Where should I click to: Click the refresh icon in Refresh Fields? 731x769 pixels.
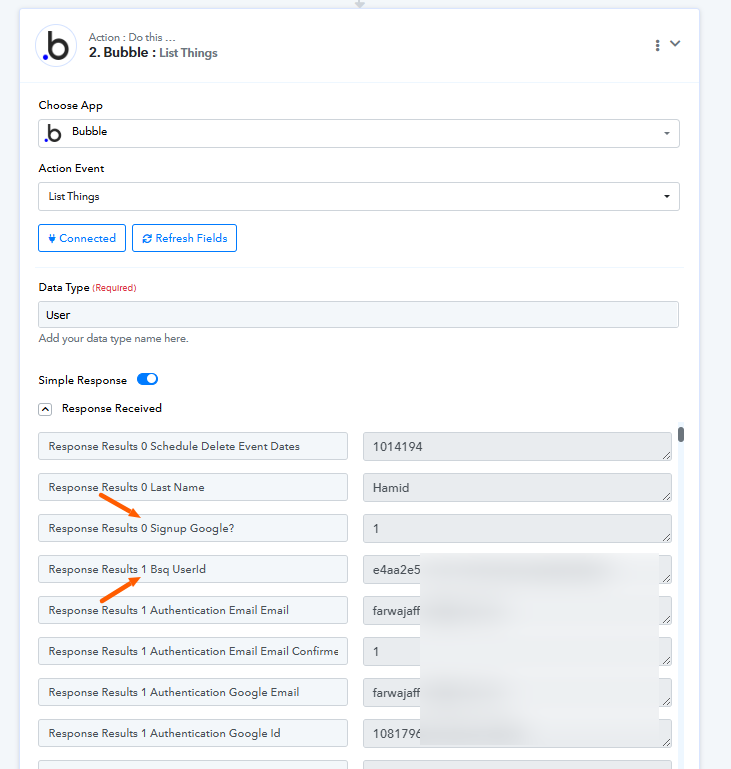click(x=147, y=239)
